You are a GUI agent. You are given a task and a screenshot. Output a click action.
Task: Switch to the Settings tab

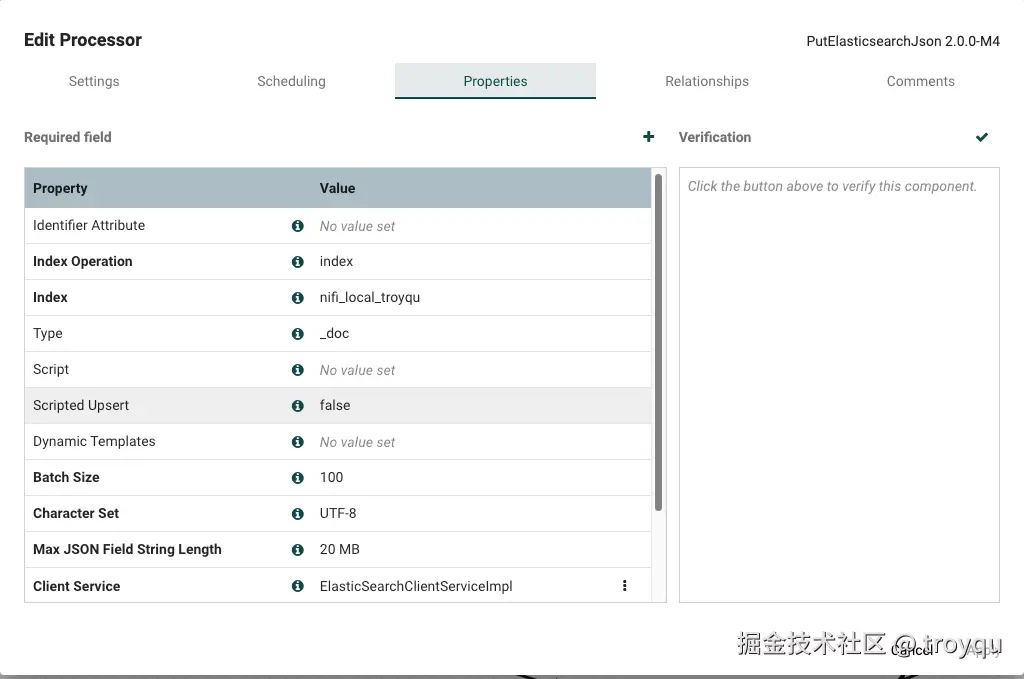(x=94, y=81)
